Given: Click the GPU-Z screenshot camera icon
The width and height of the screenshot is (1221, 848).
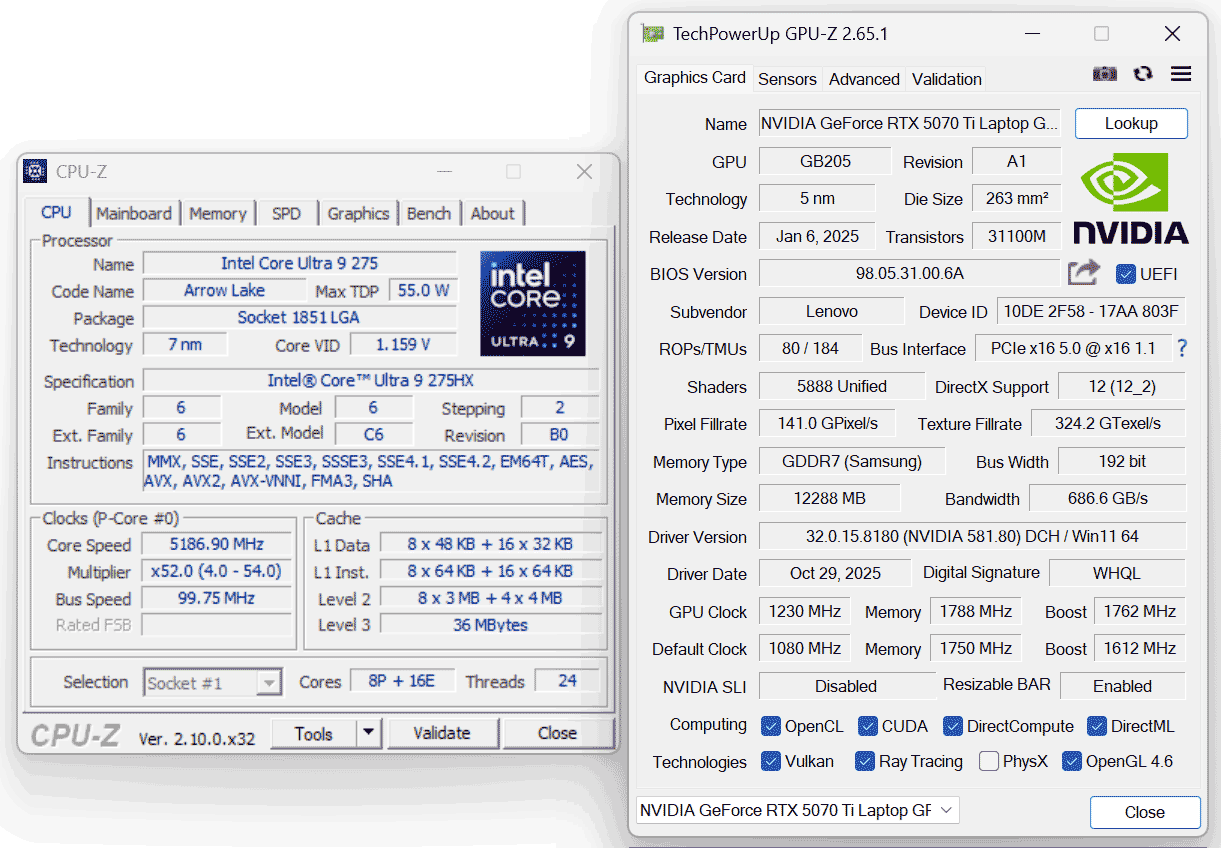Looking at the screenshot, I should tap(1104, 74).
